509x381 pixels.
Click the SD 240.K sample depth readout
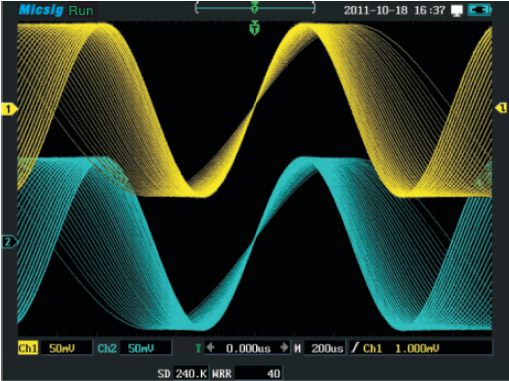[182, 373]
